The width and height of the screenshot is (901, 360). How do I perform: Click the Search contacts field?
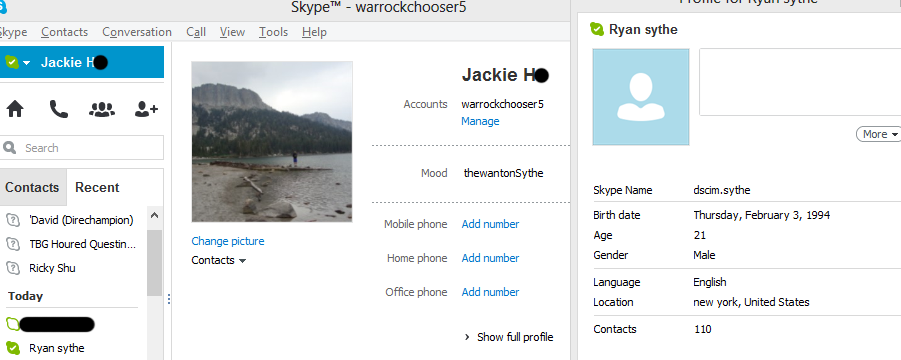click(x=82, y=148)
